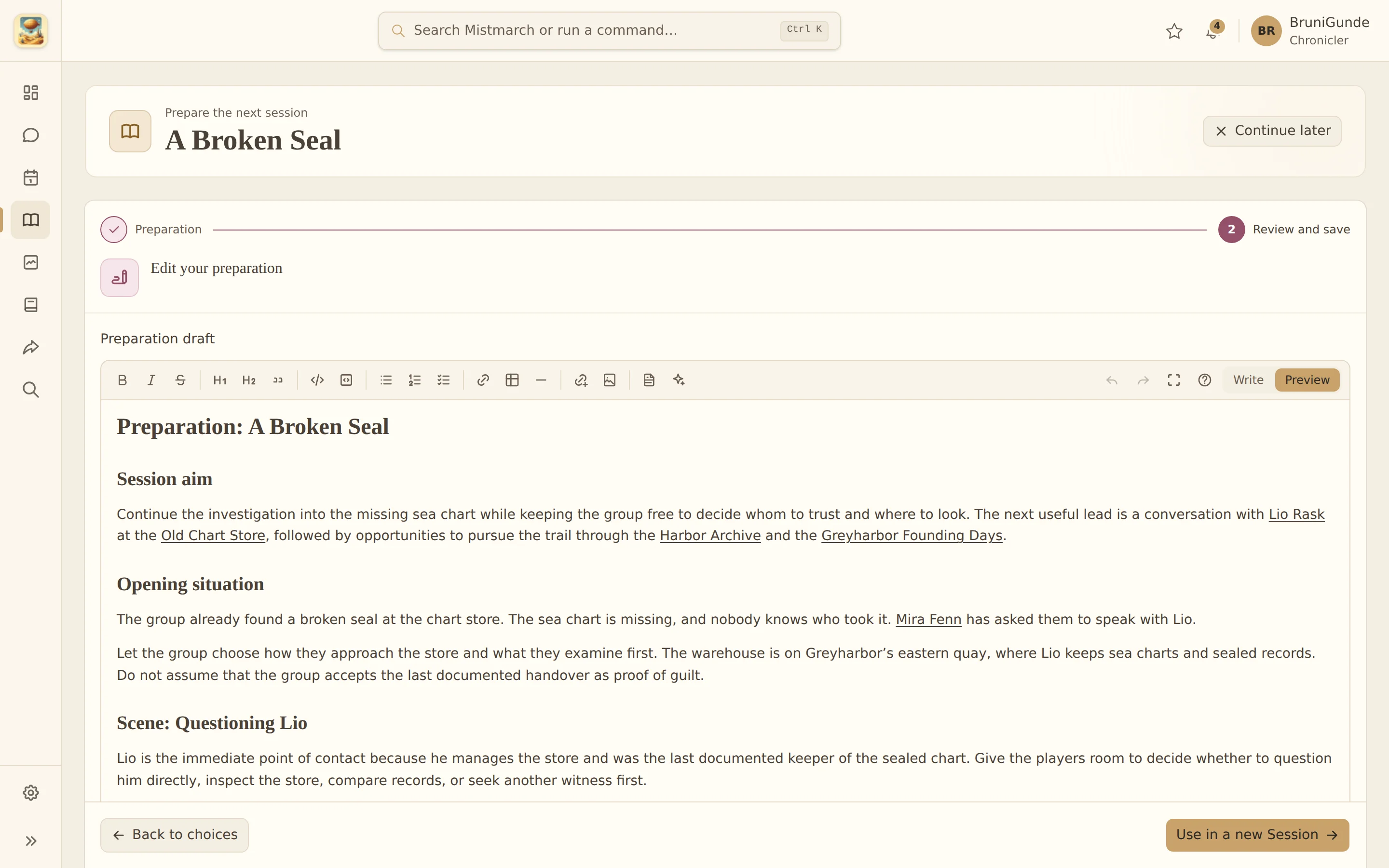Star this page as favorite
Viewport: 1389px width, 868px height.
(x=1174, y=31)
